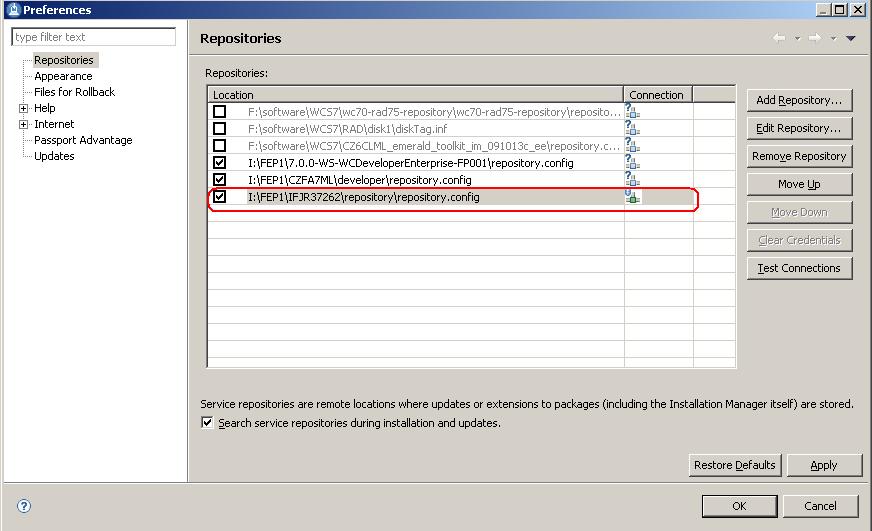
Task: Toggle Search service repositories during installation
Action: coord(207,423)
